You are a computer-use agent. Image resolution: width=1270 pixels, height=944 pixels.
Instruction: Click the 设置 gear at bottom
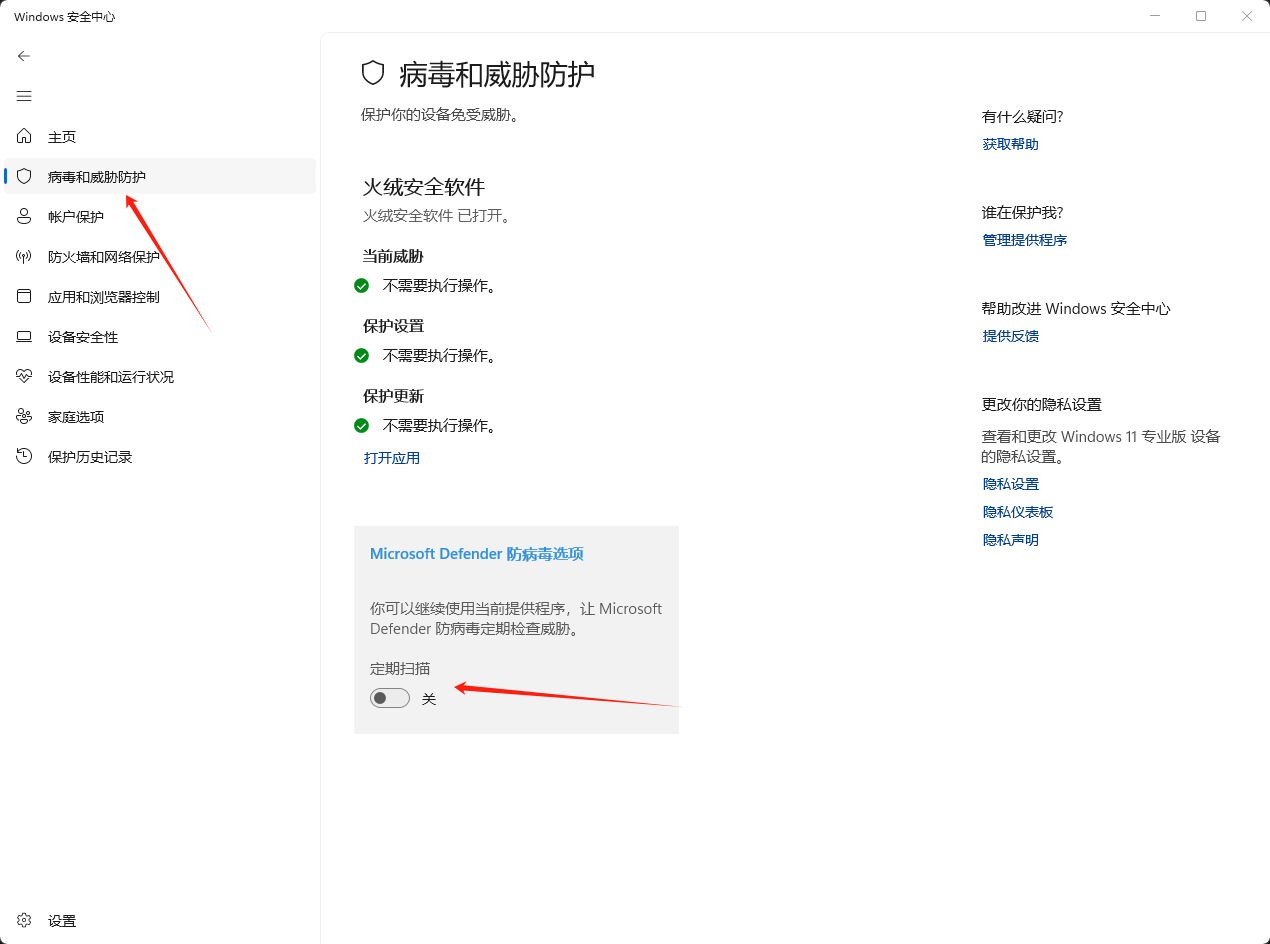(24, 920)
